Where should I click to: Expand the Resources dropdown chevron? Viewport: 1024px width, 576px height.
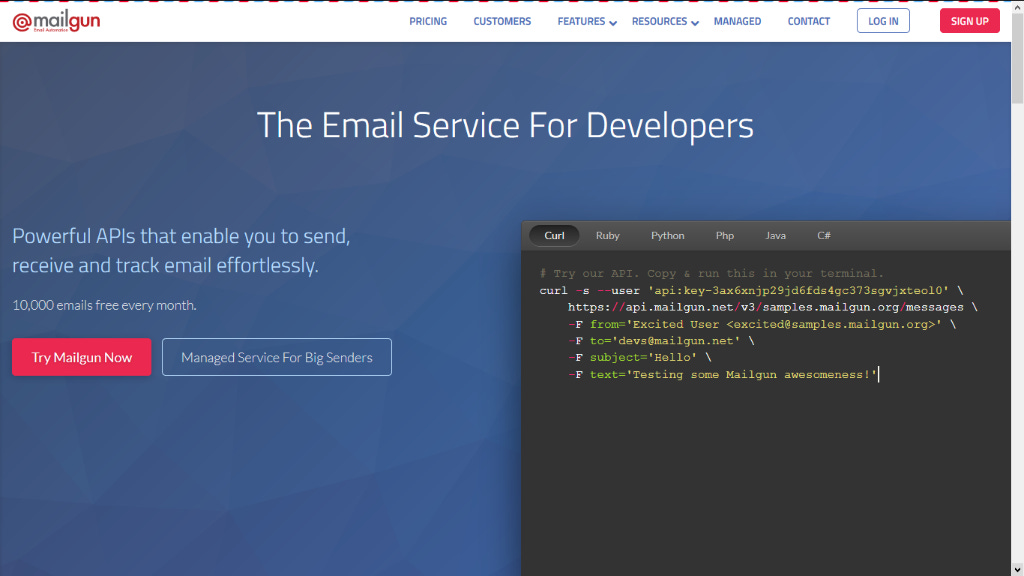click(695, 23)
